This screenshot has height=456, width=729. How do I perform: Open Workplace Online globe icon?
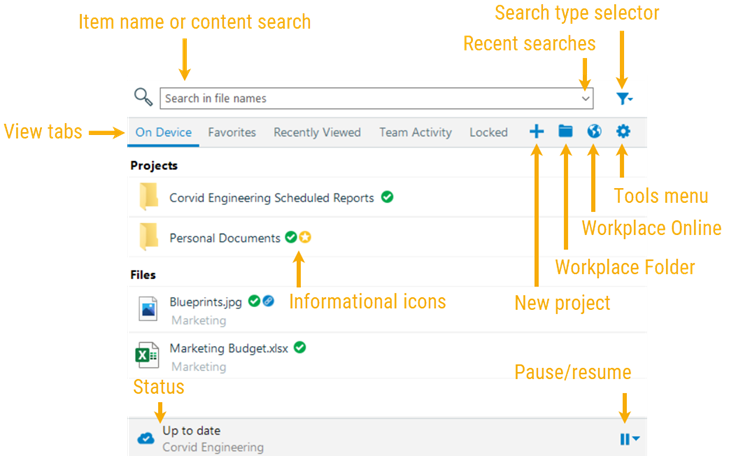click(593, 131)
